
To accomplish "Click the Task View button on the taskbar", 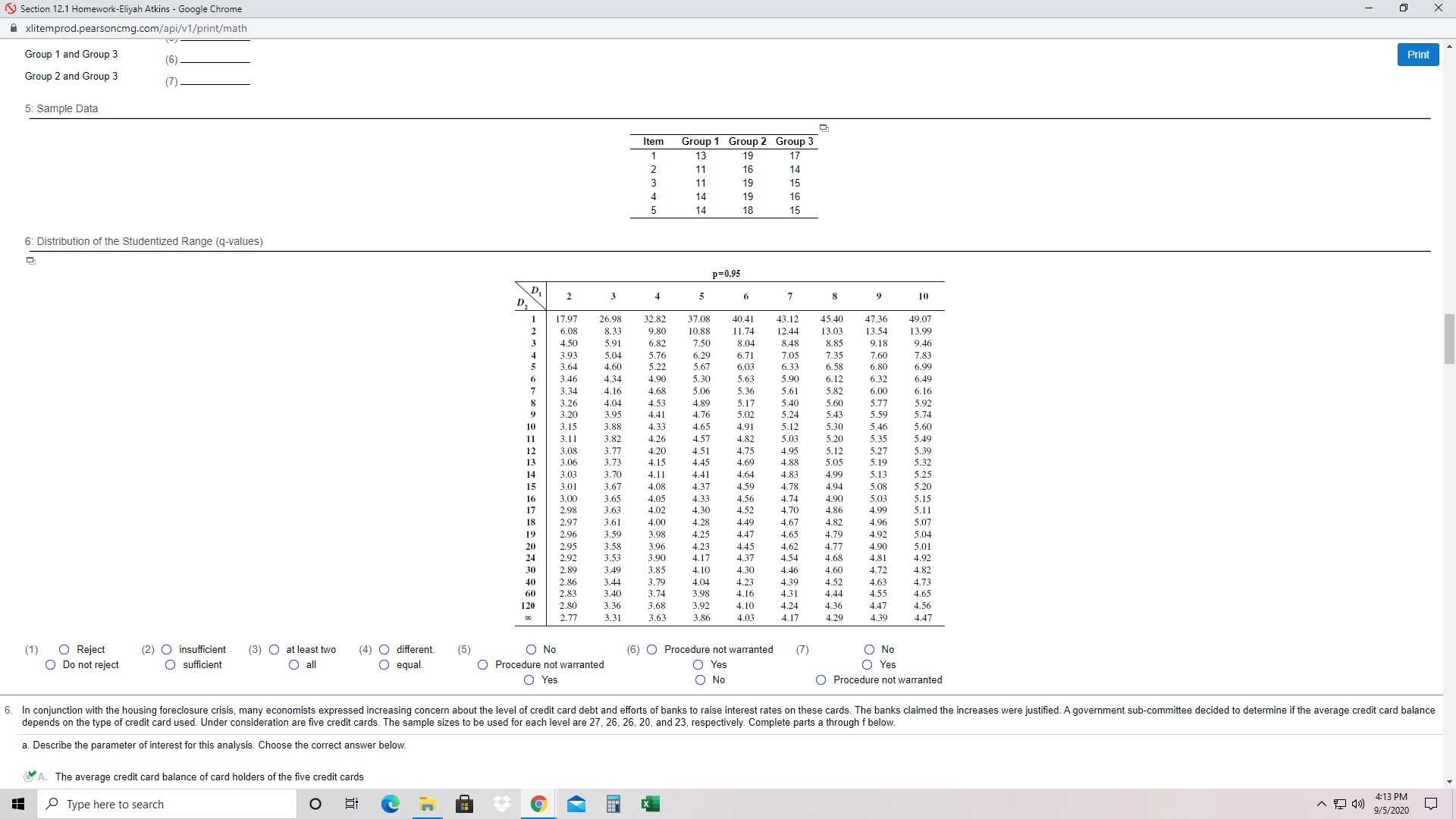I will (x=351, y=804).
